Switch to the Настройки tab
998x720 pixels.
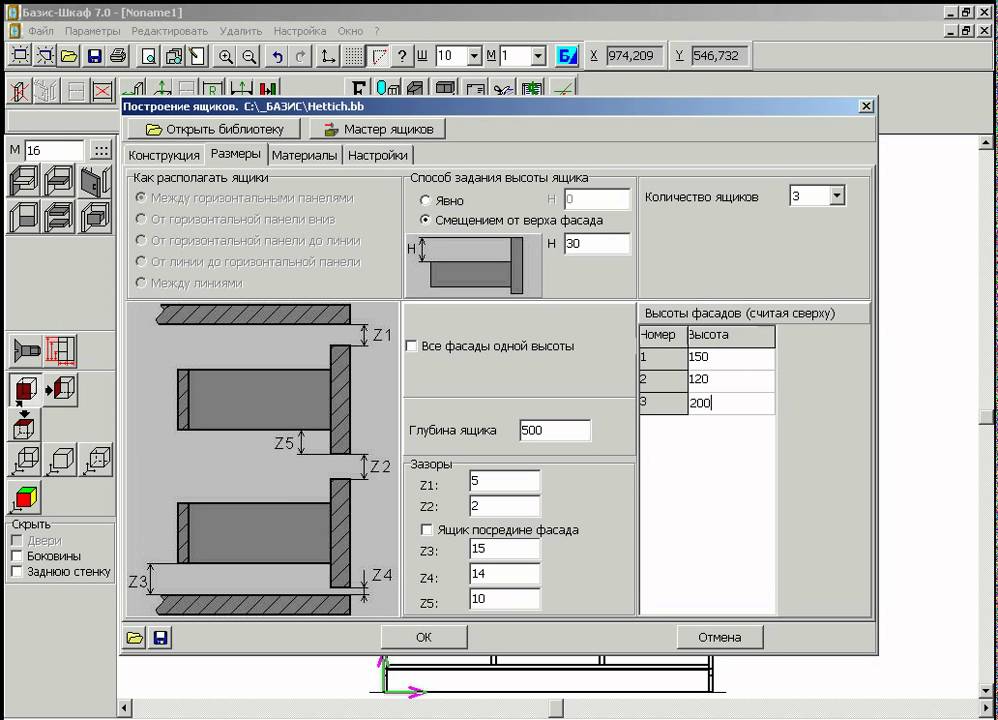pos(377,155)
